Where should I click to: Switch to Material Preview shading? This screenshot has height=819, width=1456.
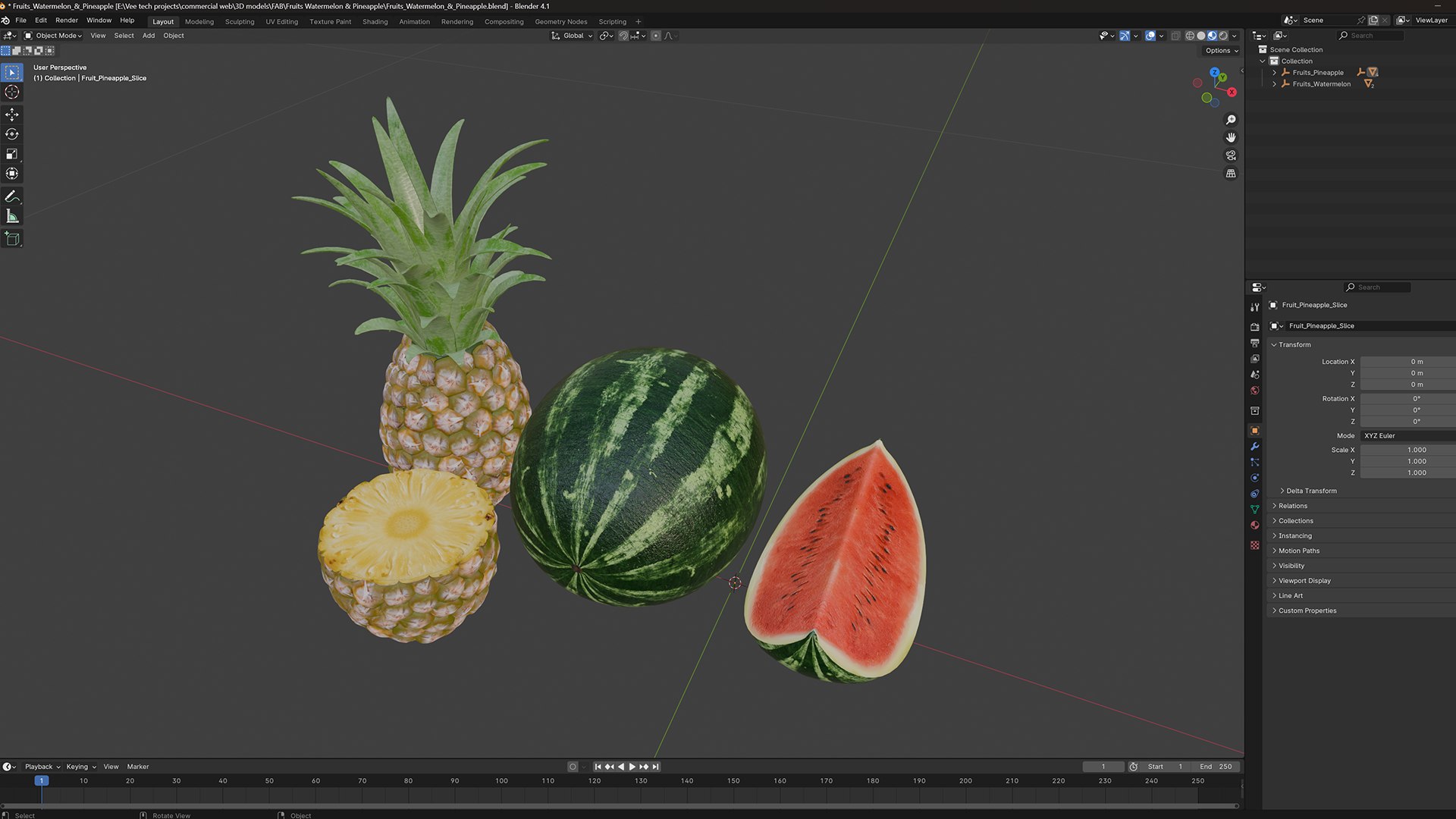pos(1212,36)
